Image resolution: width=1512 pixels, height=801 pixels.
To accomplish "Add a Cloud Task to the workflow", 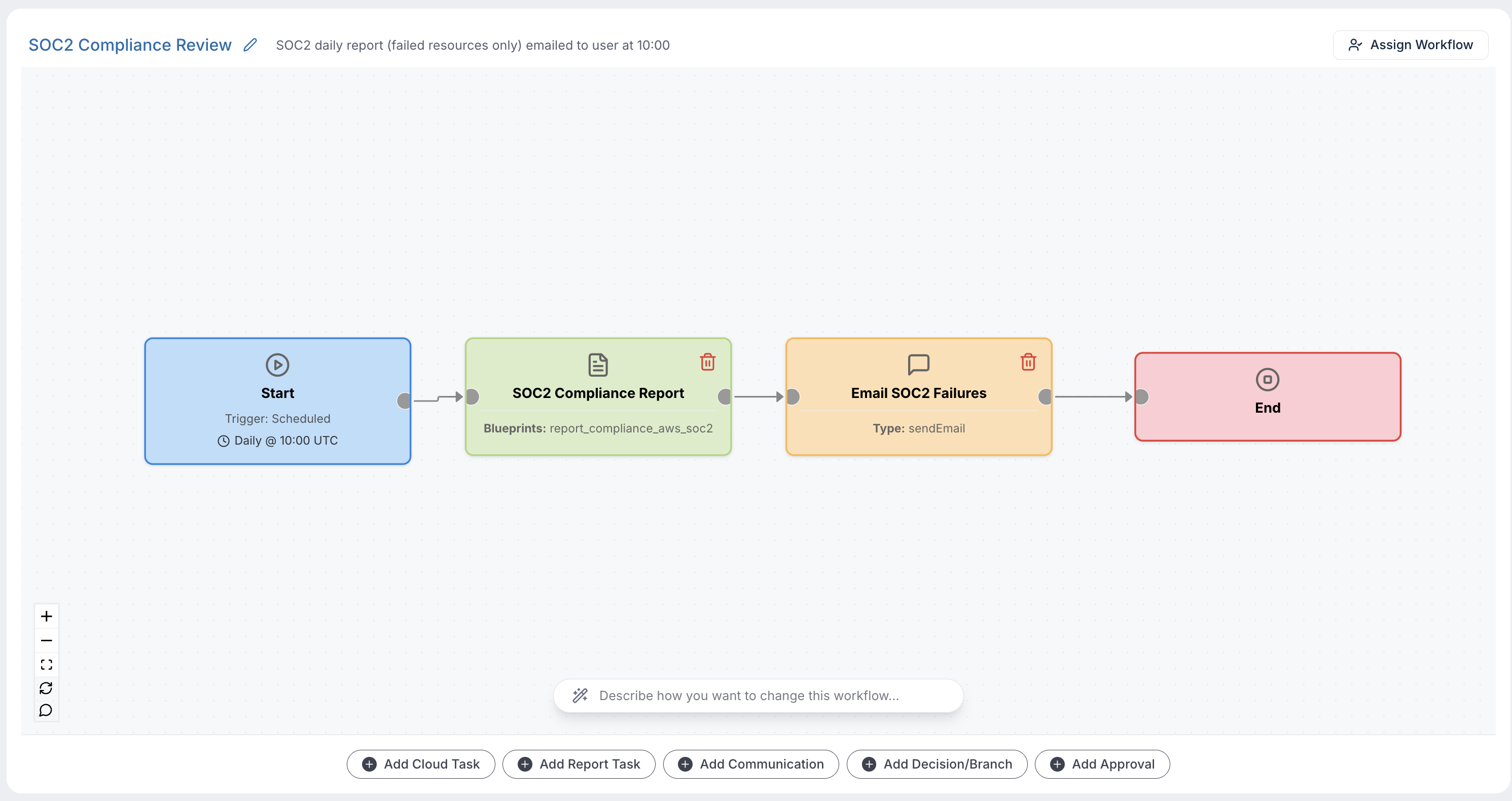I will [420, 764].
